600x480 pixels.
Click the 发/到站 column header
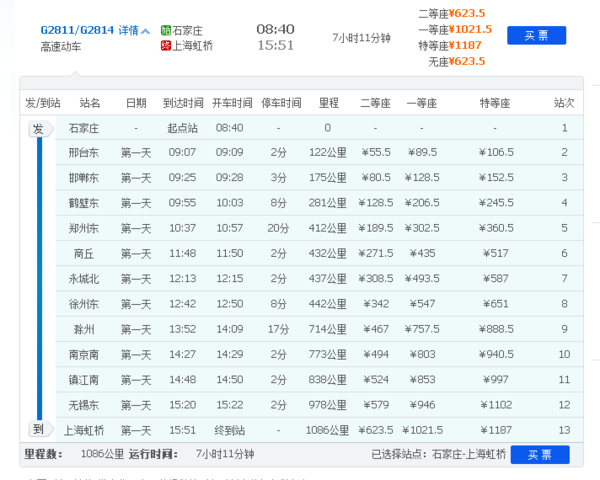pos(43,103)
